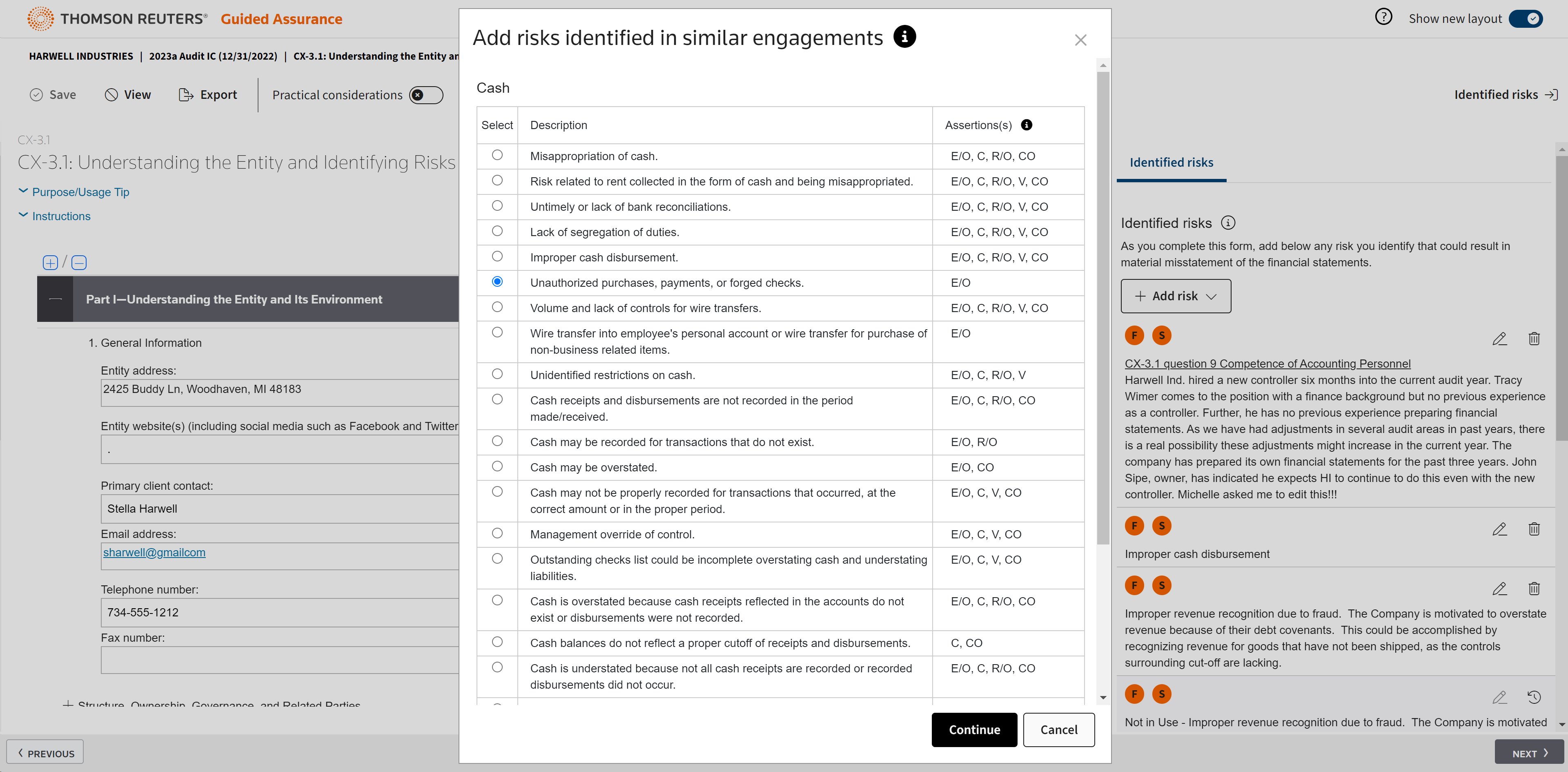Delete the Improper cash disbursement risk
Image resolution: width=1568 pixels, height=772 pixels.
pyautogui.click(x=1534, y=529)
